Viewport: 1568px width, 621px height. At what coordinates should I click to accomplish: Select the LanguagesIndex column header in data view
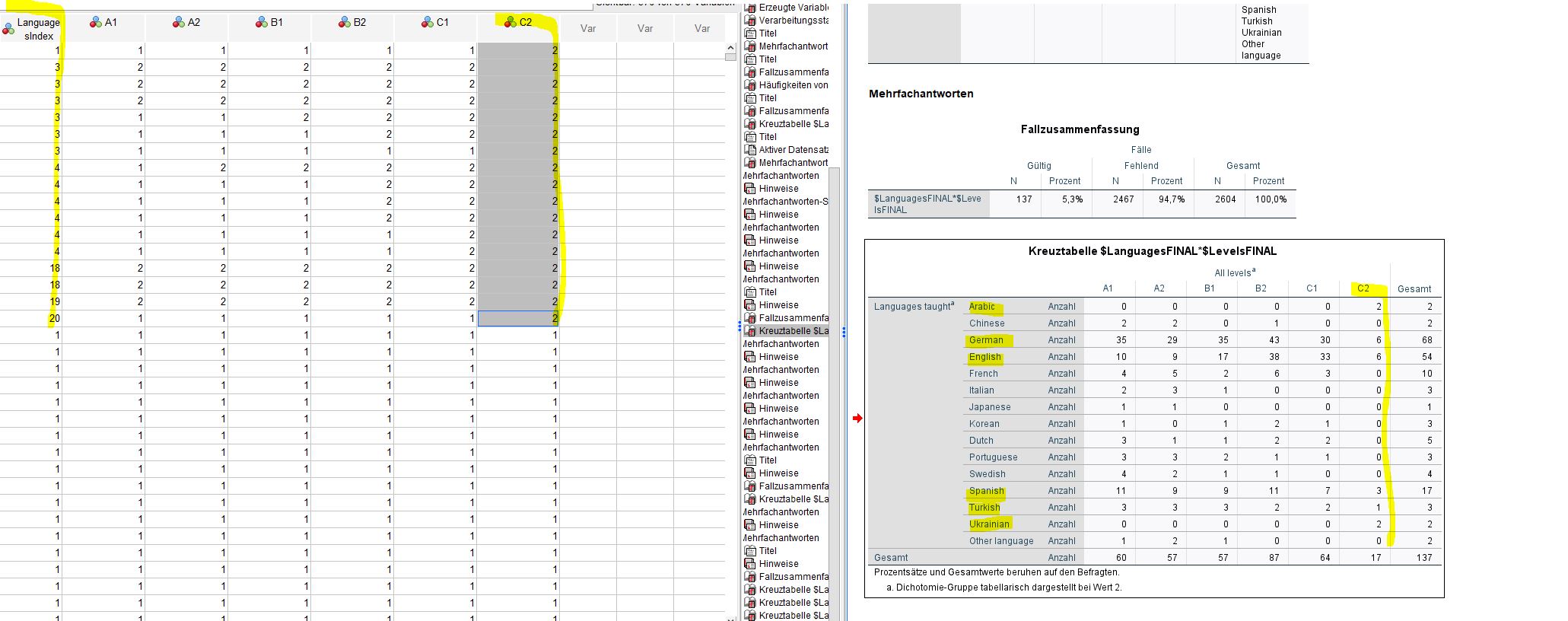click(x=30, y=29)
